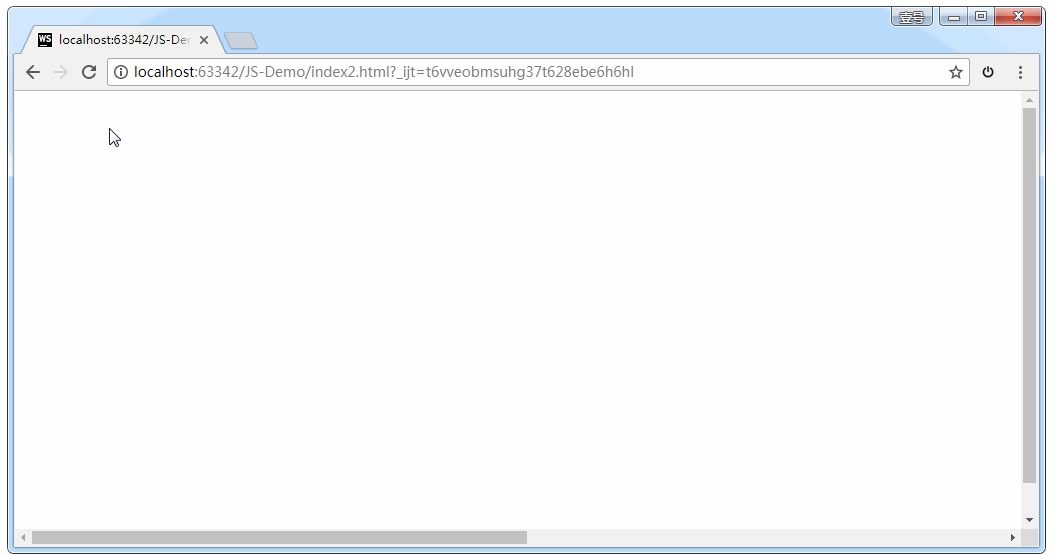Viewport: 1055px width, 556px height.
Task: Click the horizontal scrollbar left arrow
Action: [x=23, y=538]
